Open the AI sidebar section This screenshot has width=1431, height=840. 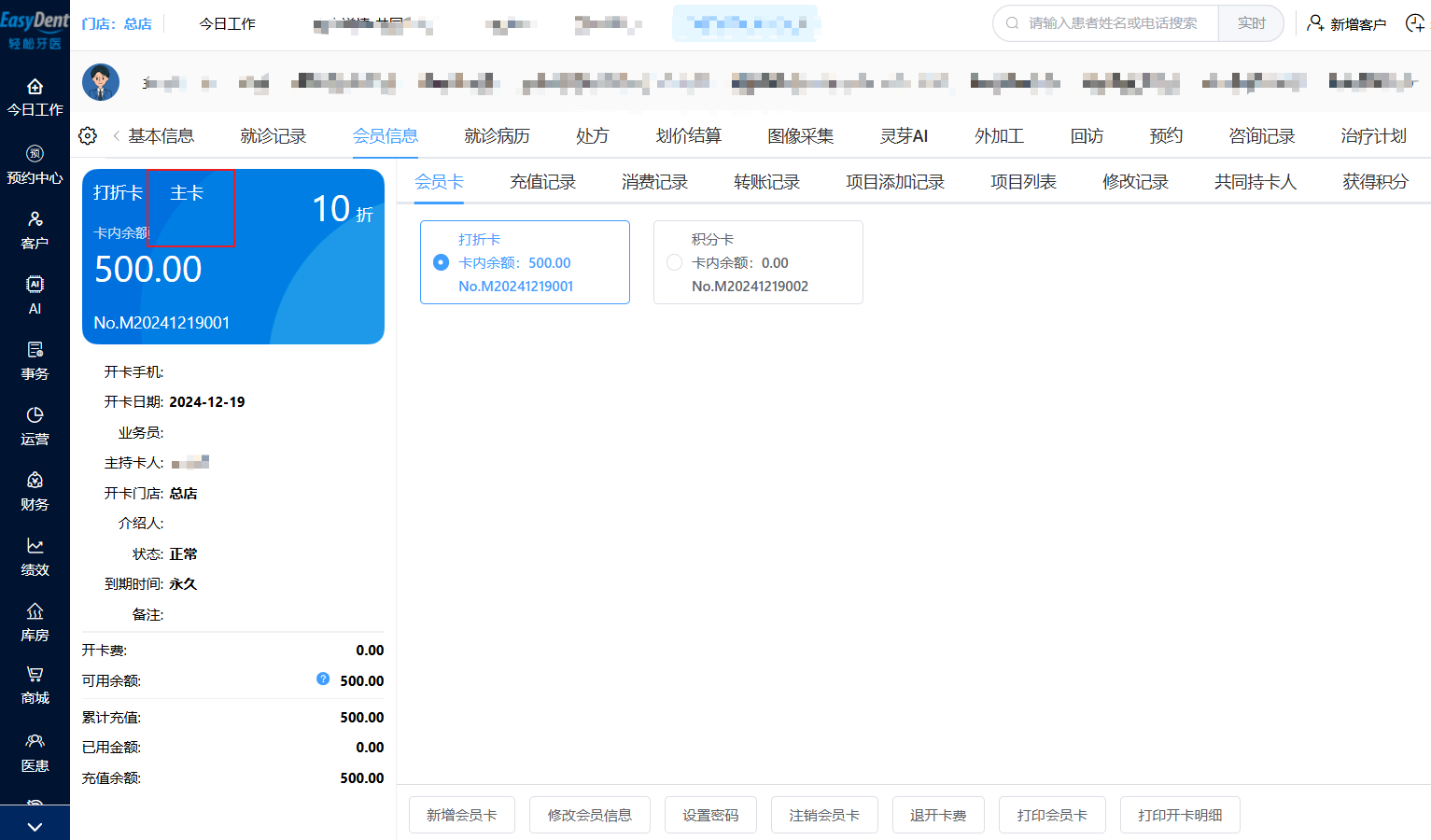click(35, 296)
